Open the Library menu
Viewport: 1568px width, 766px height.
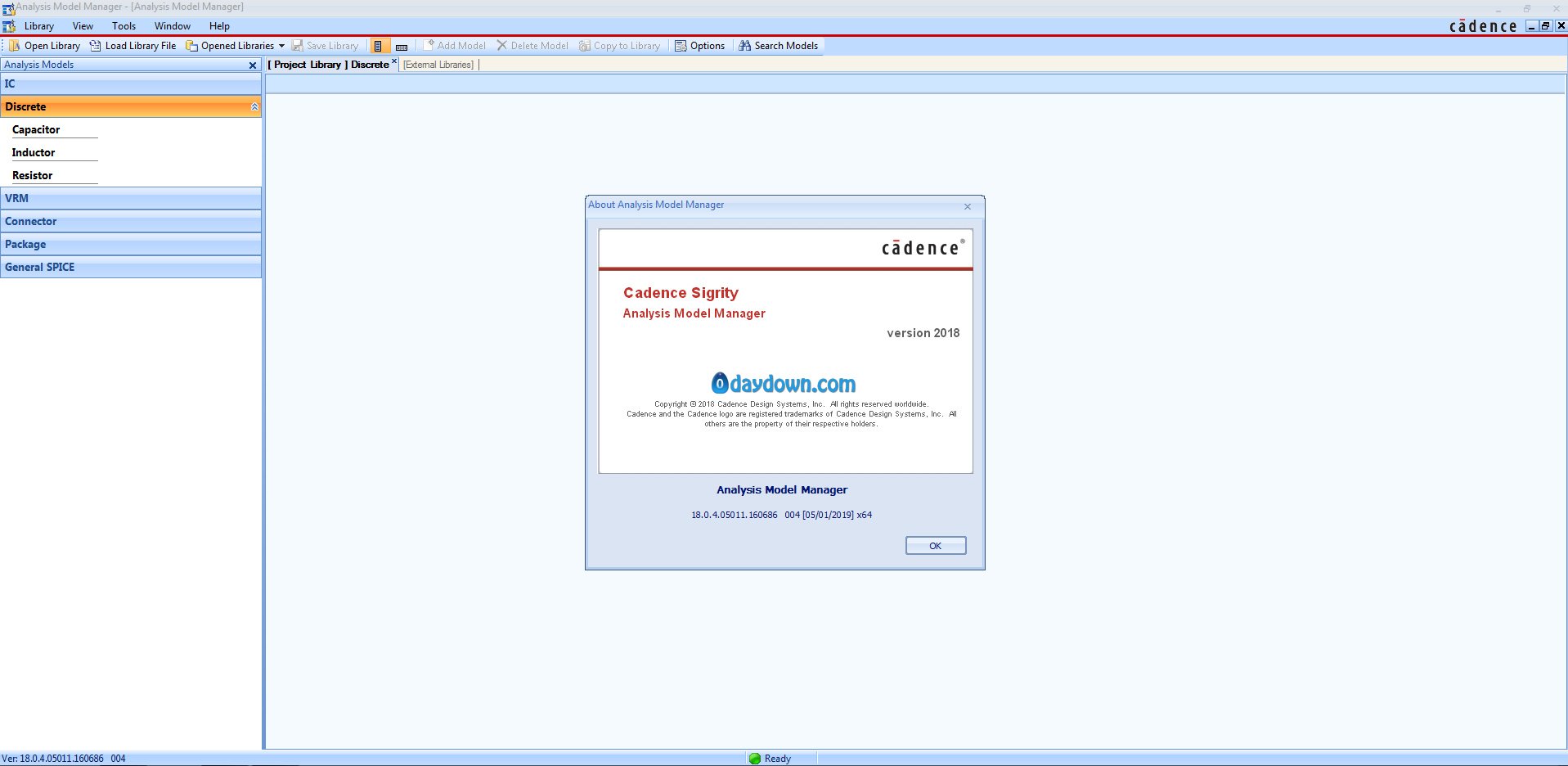pos(39,26)
